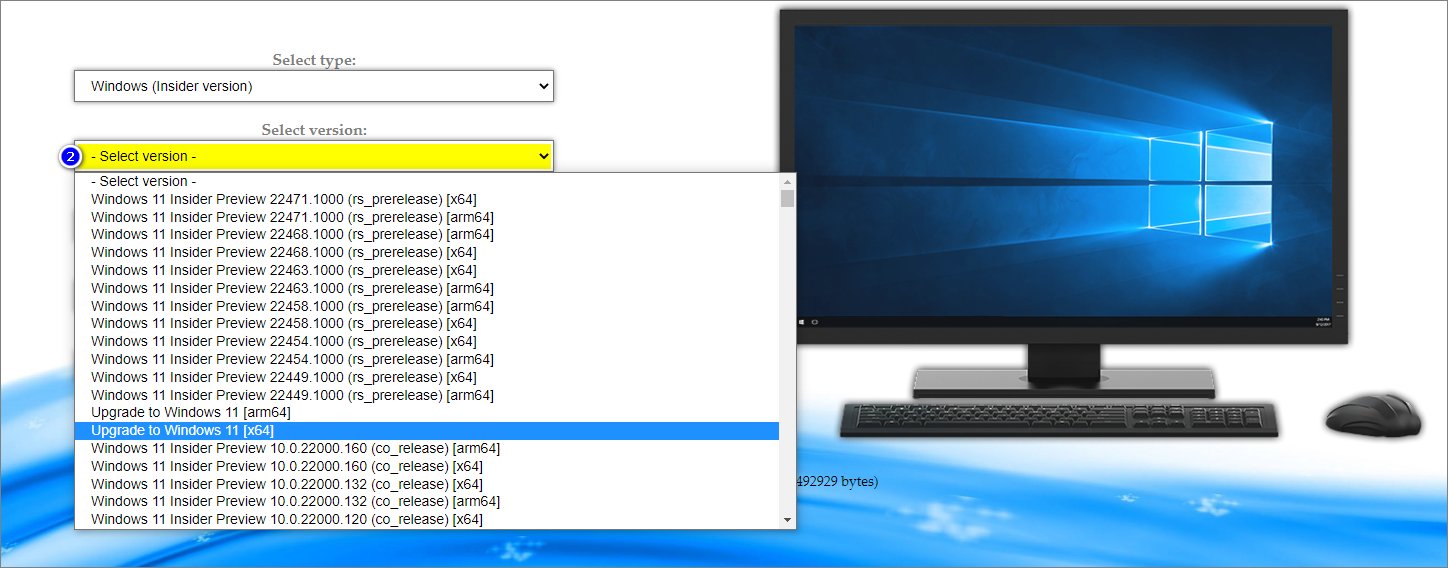Select Insider Preview 22468.1000 (rs_prerelease) [x64]
Viewport: 1448px width, 568px height.
point(427,252)
